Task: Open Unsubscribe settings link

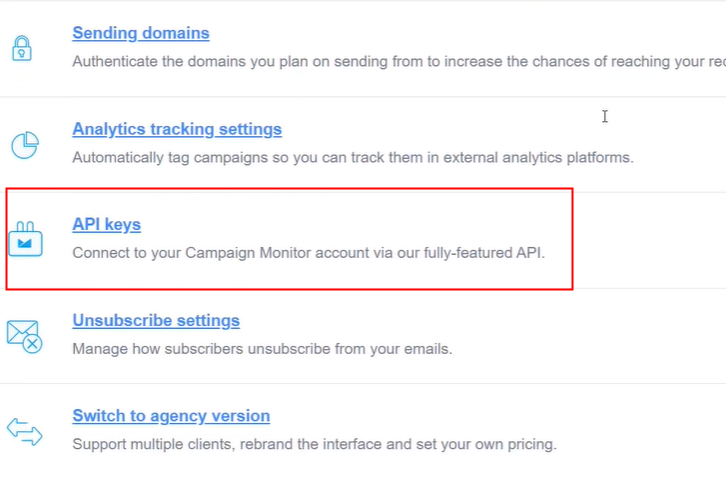Action: 156,320
